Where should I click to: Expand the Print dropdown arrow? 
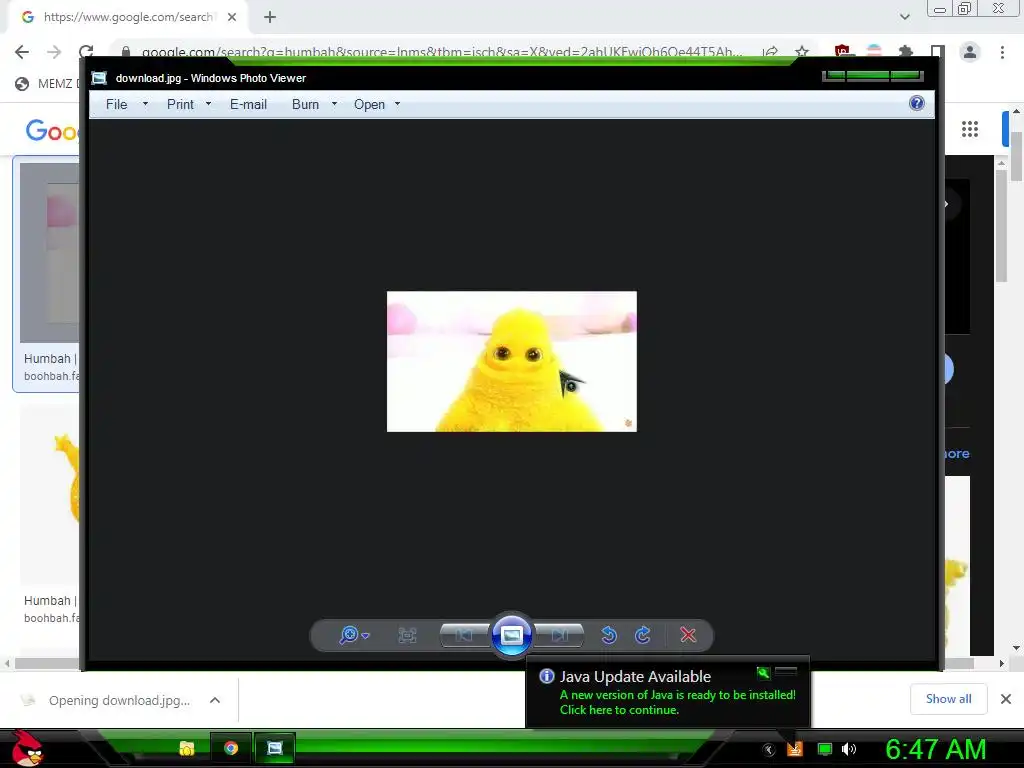click(x=208, y=104)
